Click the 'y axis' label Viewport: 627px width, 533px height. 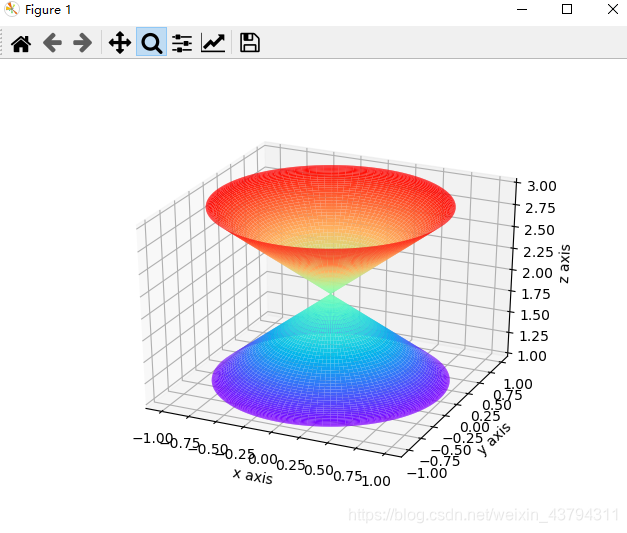pos(494,439)
